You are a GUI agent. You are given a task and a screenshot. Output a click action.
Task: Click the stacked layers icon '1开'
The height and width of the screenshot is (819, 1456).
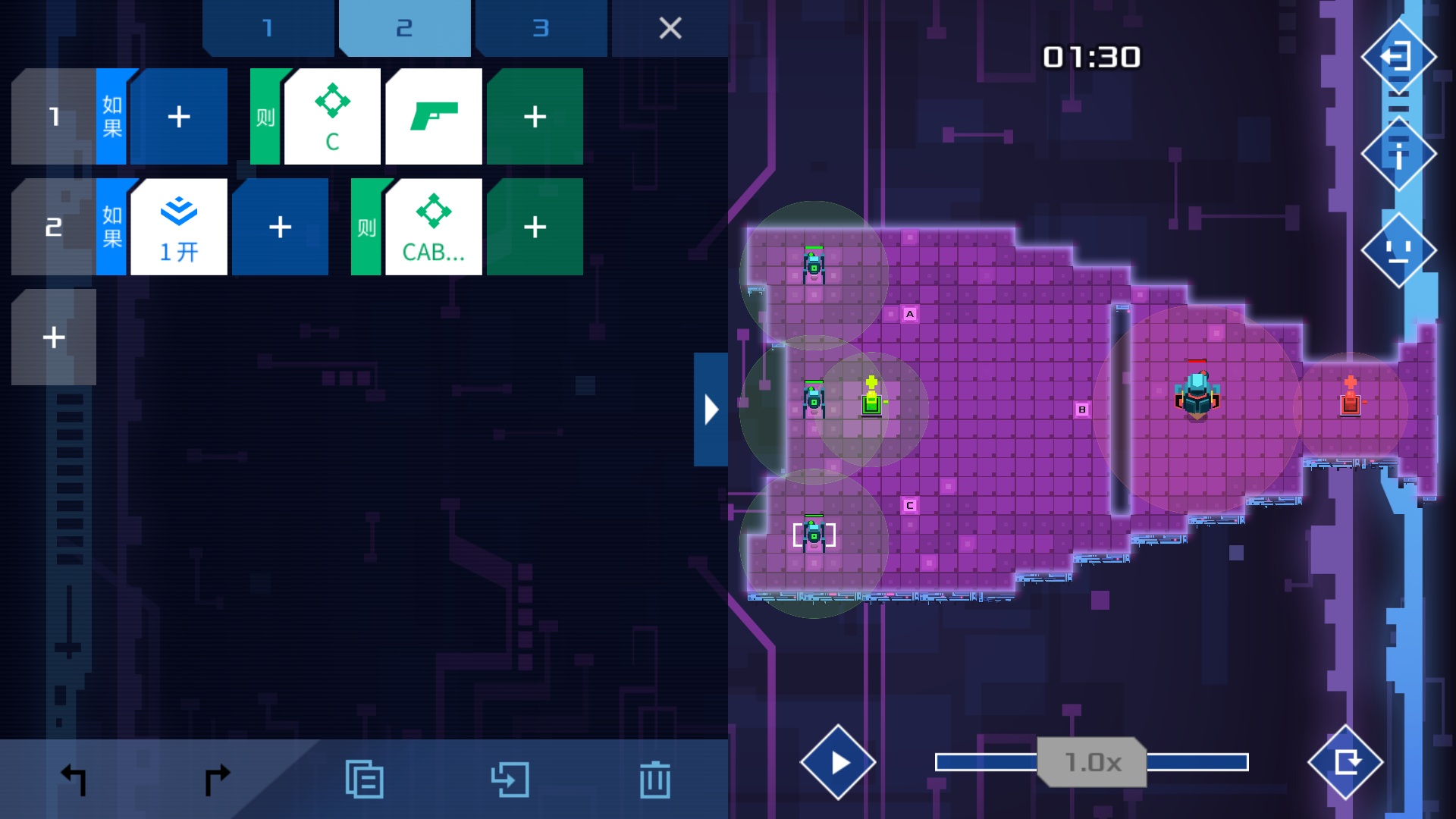pyautogui.click(x=180, y=228)
